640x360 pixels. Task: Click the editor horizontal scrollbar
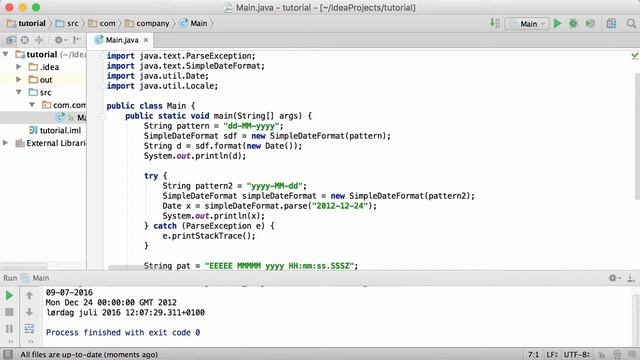126,268
